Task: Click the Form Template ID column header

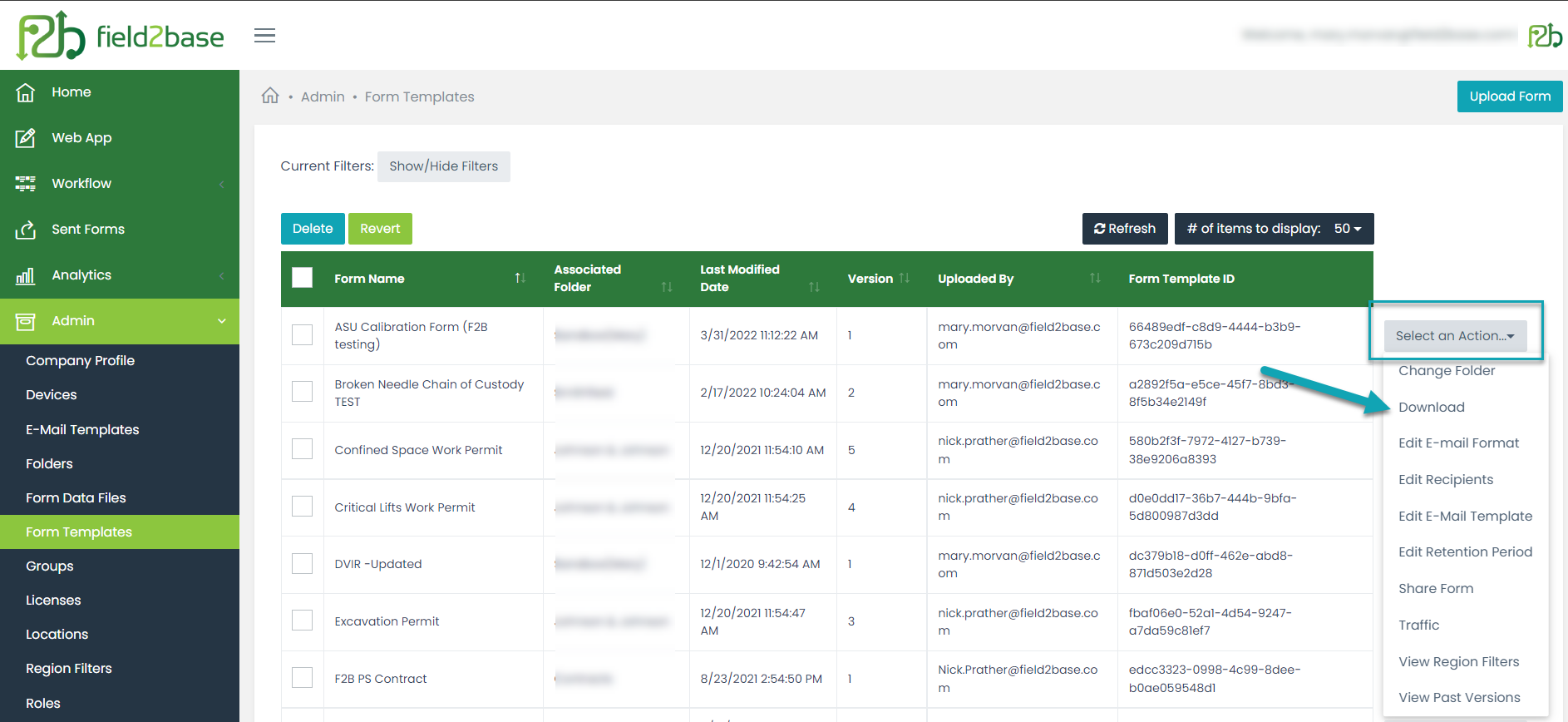Action: pos(1181,279)
